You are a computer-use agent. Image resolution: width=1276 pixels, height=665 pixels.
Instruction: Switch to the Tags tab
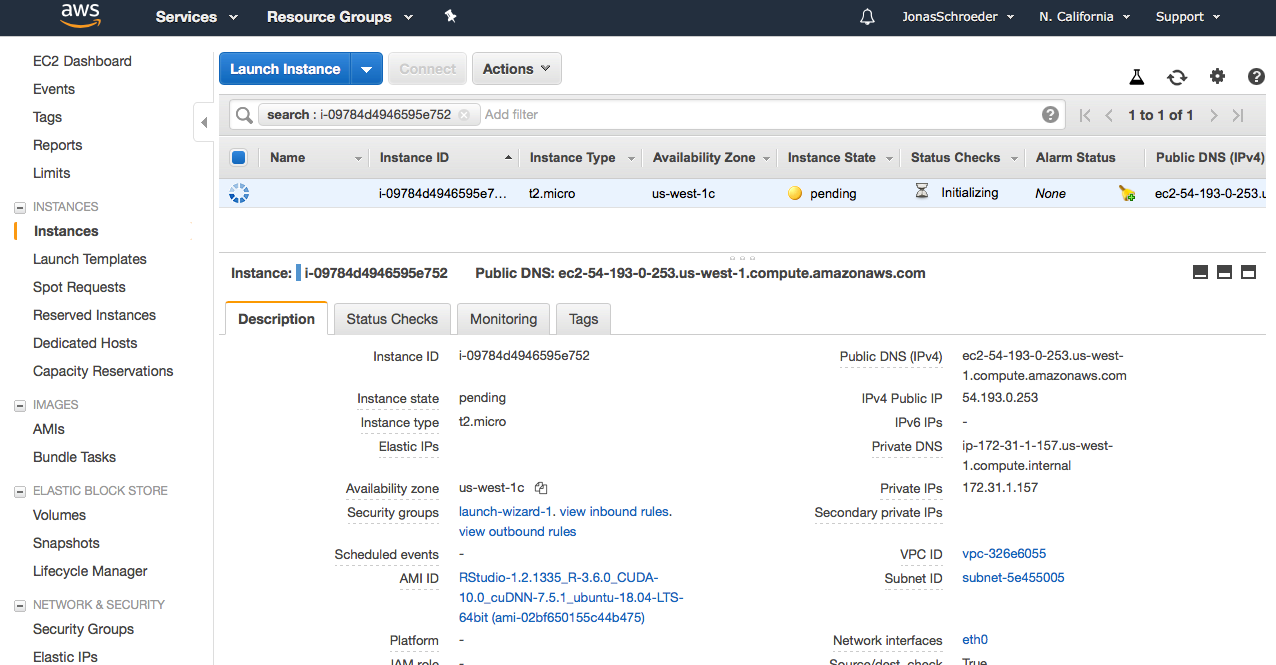click(x=584, y=319)
